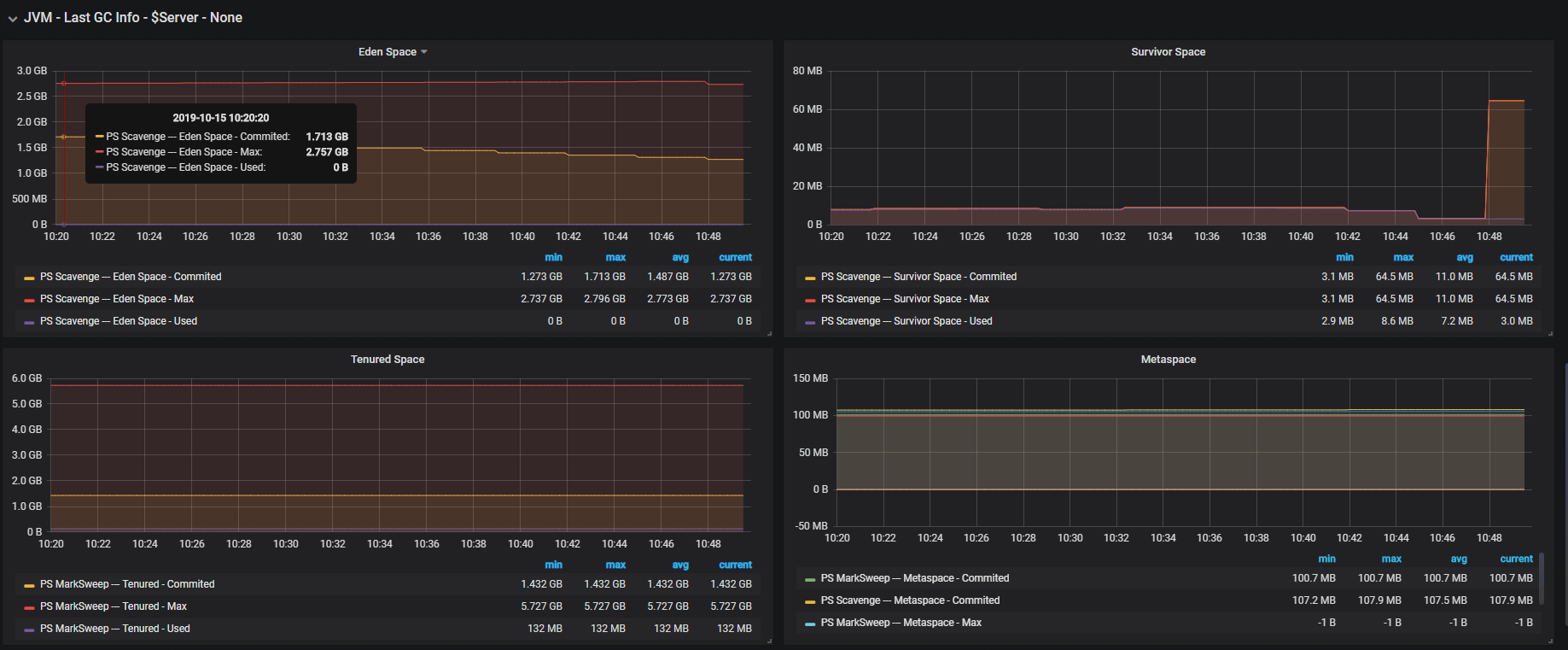The width and height of the screenshot is (1568, 650).
Task: Change color of Survivor Space Commited swatch
Action: pos(810,278)
